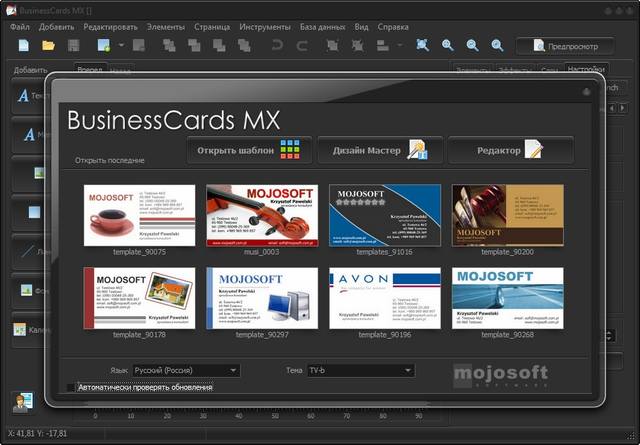Open the template_90196 AVON thumbnail
Screen dimensions: 640x445
coord(385,298)
